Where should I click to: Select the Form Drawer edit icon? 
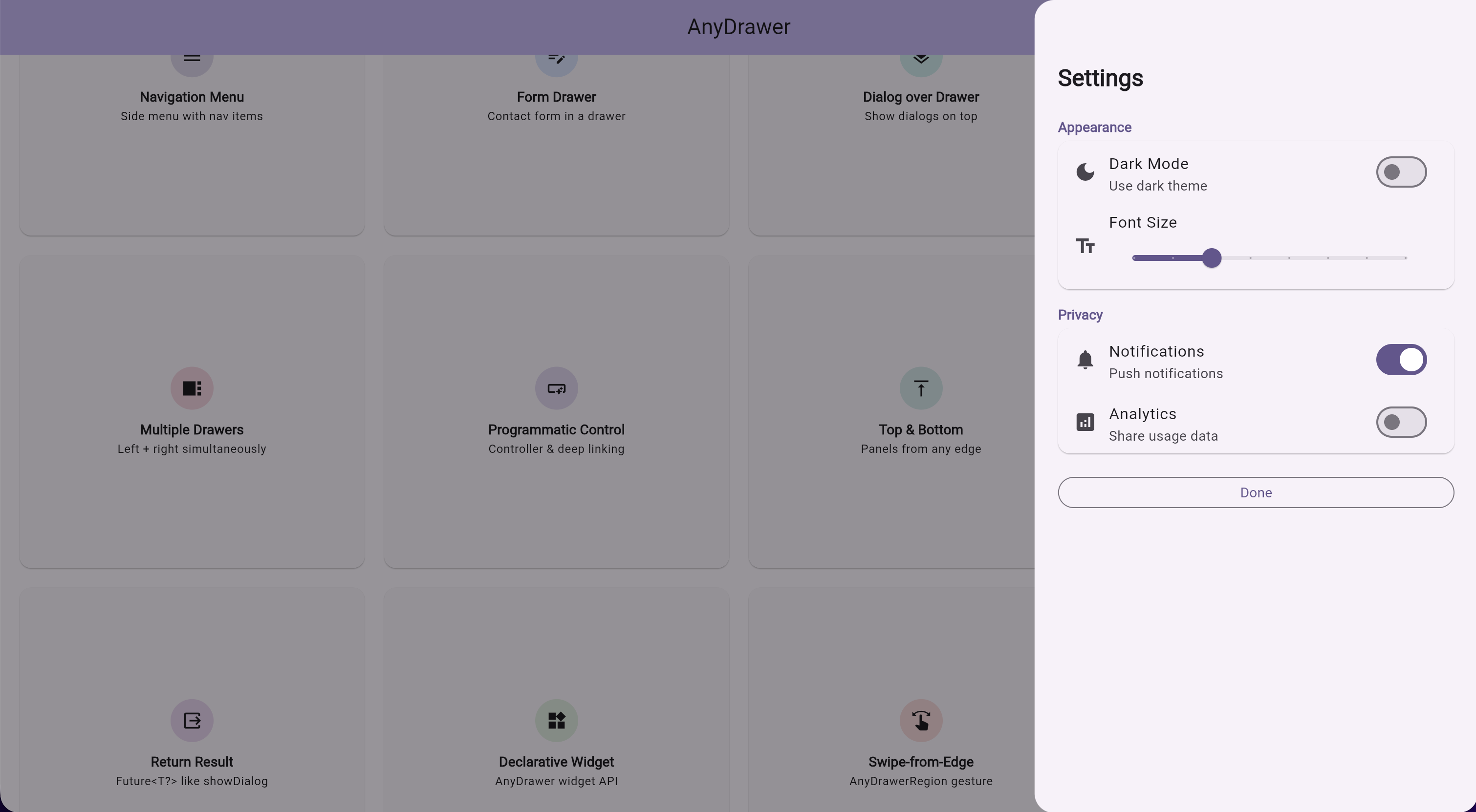click(556, 58)
